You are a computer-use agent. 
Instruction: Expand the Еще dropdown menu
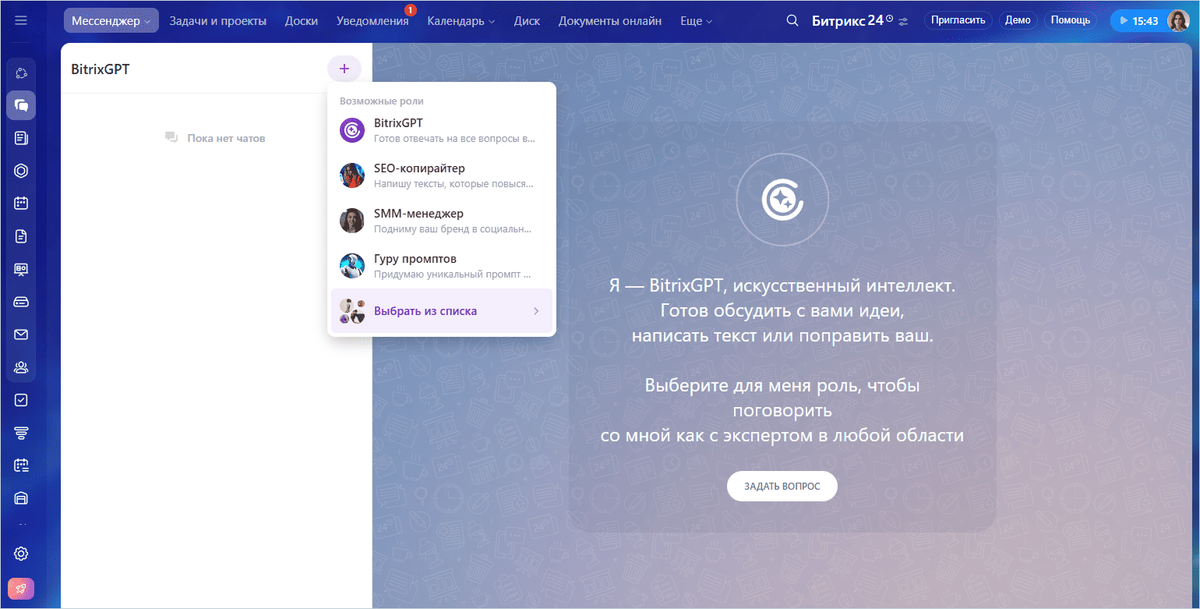pos(696,20)
